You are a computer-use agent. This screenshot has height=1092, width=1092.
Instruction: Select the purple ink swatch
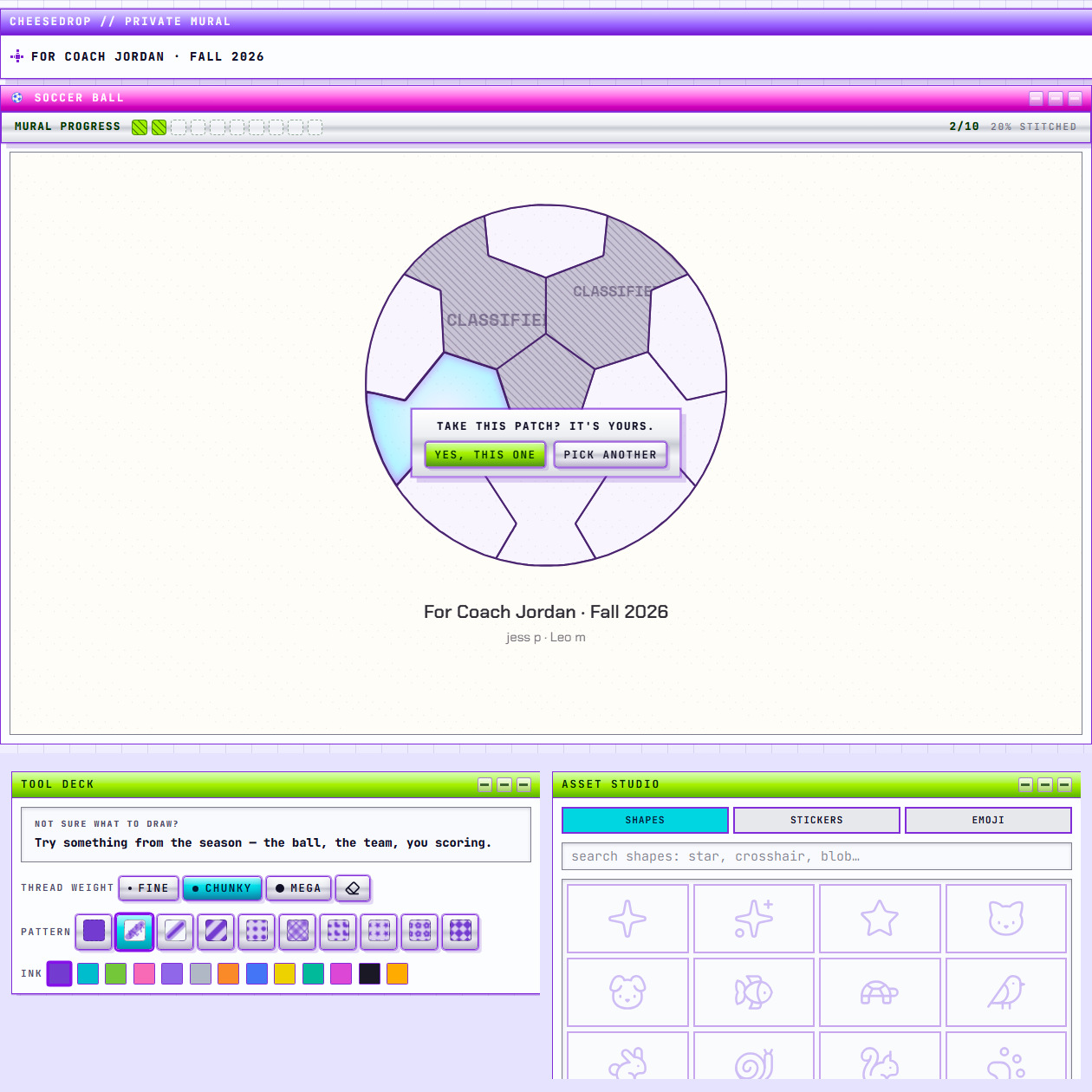(59, 973)
